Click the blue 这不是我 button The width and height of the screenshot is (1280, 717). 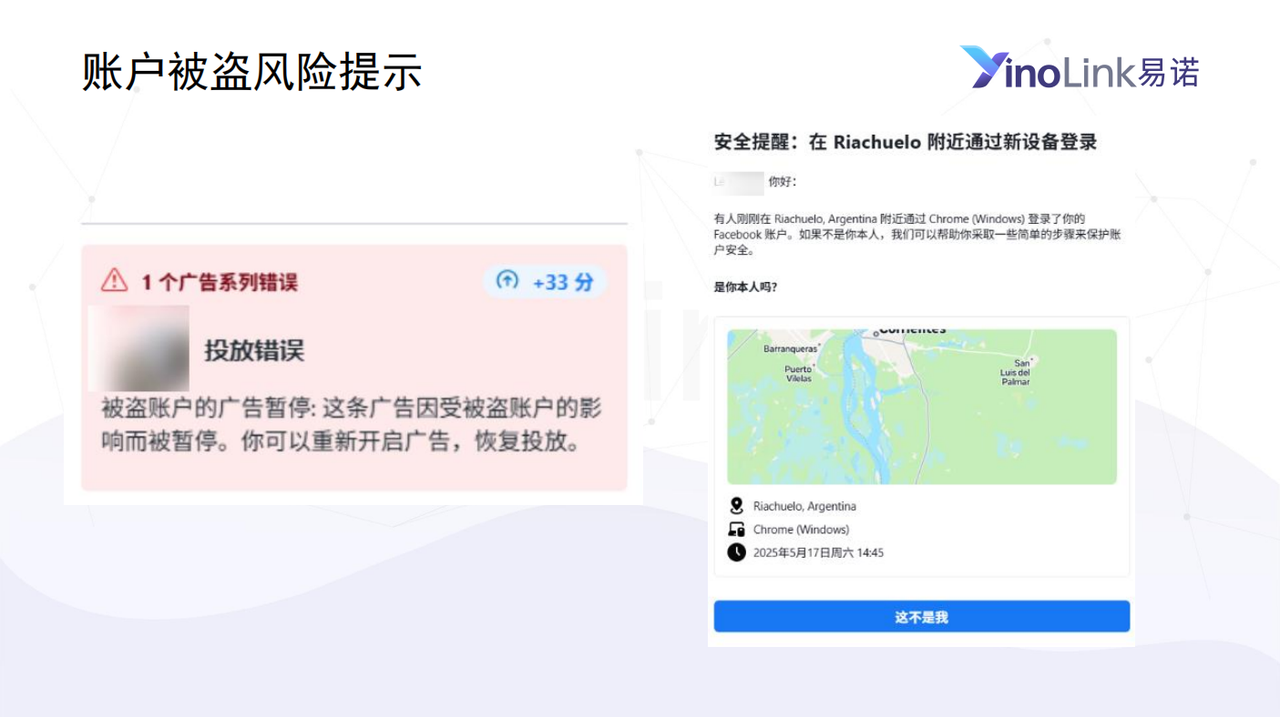921,617
